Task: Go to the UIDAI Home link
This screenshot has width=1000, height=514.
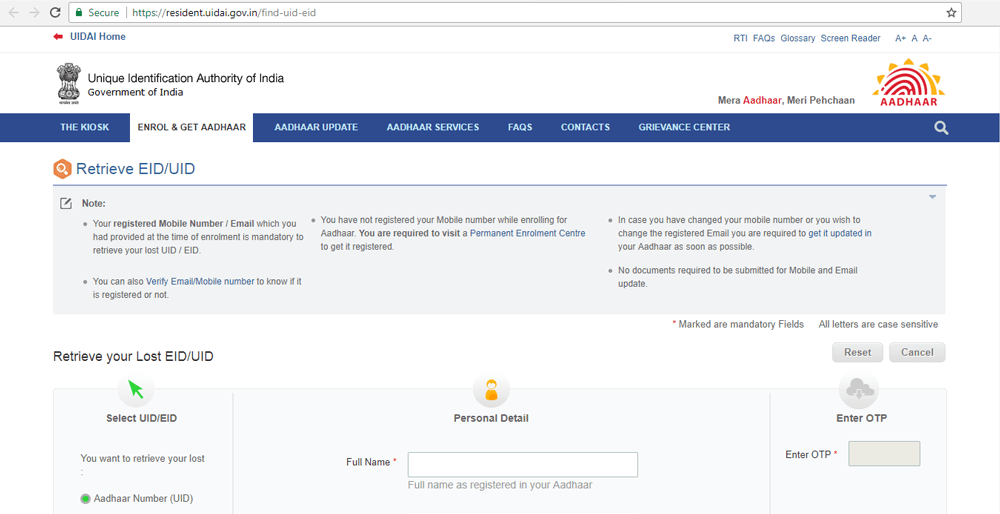Action: pyautogui.click(x=98, y=37)
